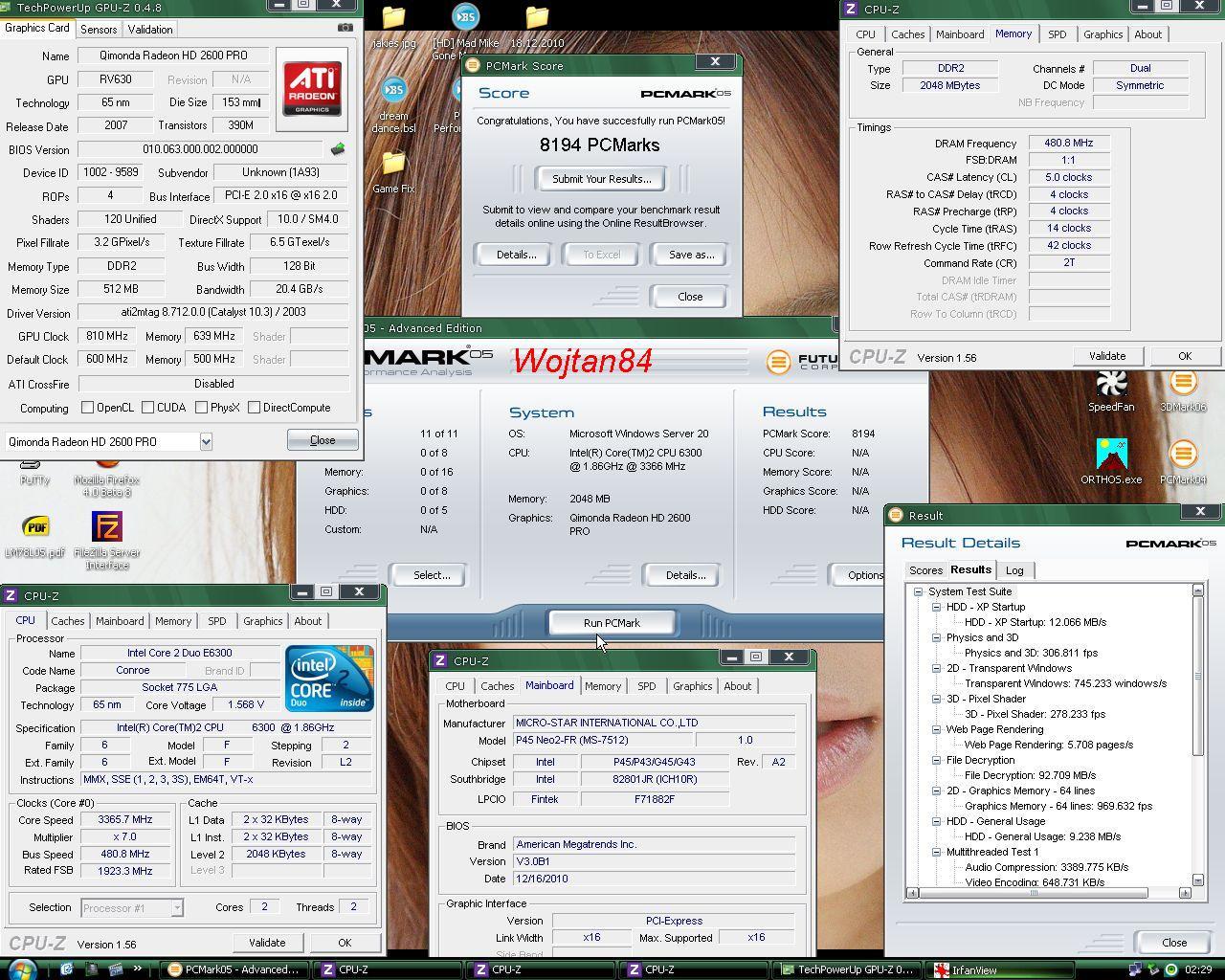
Task: Tick the DirectCompute checkbox in GPU-Z
Action: pyautogui.click(x=254, y=408)
